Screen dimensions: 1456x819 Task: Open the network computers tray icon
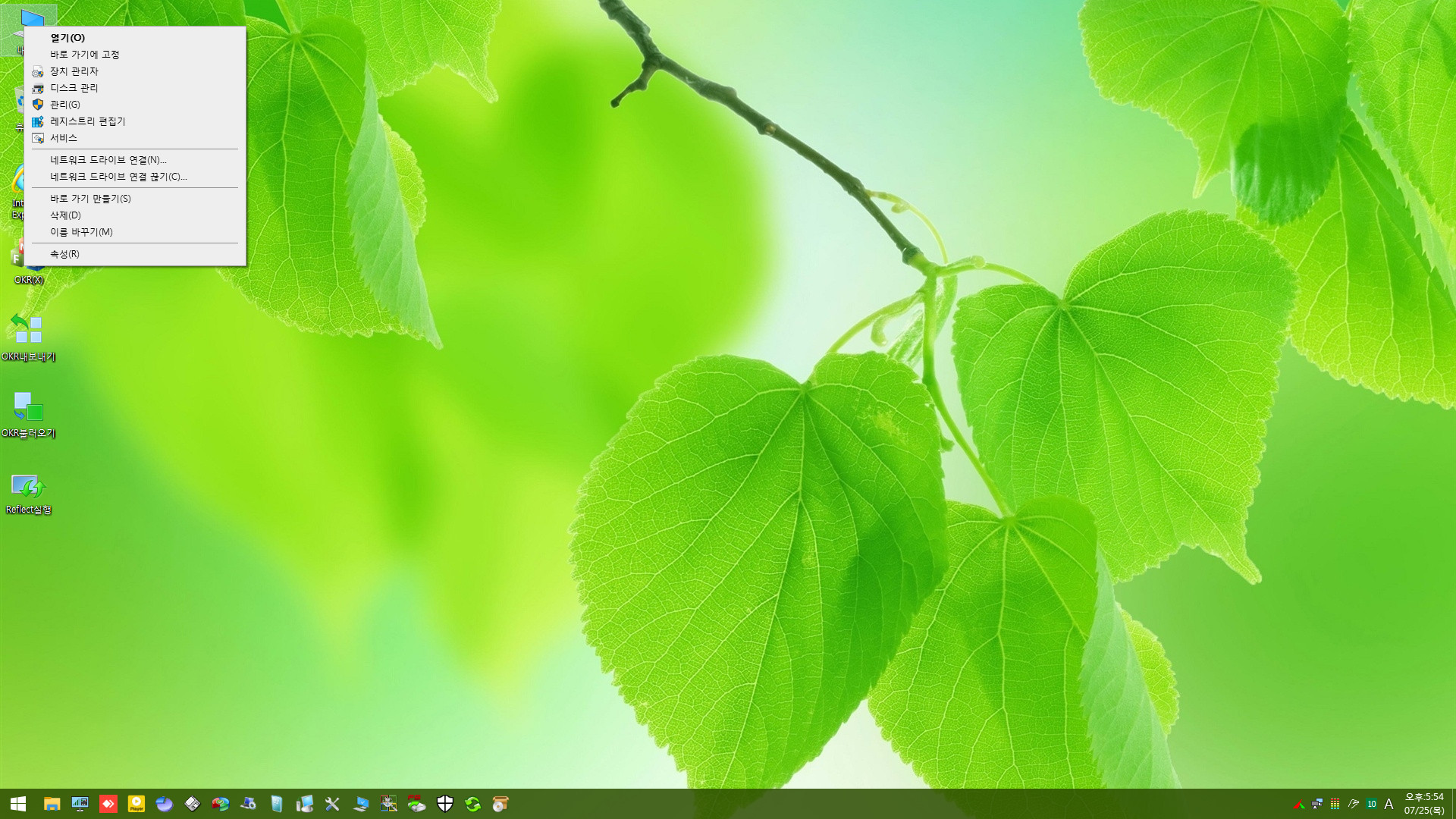point(1317,804)
